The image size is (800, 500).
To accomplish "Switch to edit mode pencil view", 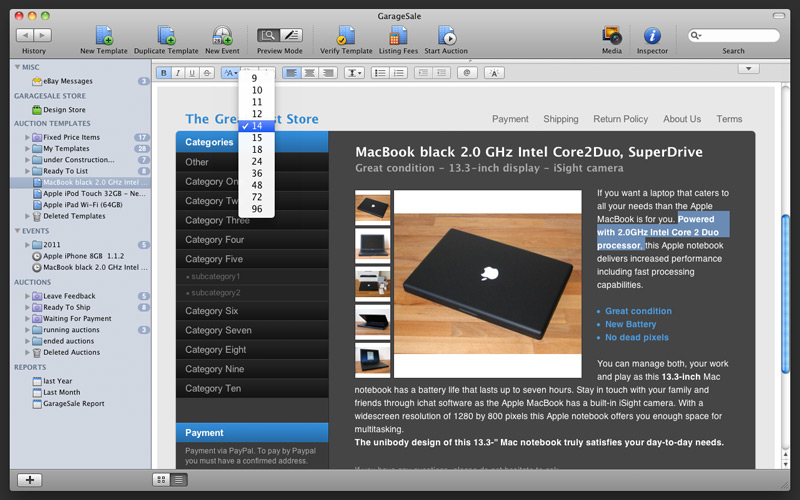I will [291, 35].
